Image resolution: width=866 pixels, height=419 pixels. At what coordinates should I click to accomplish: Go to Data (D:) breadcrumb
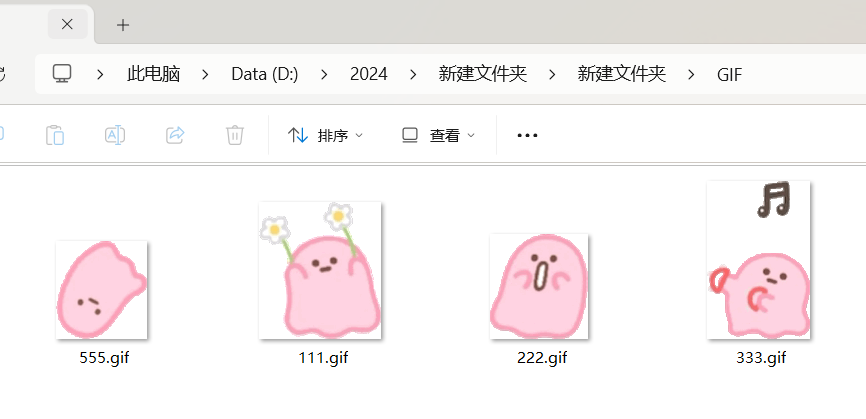[265, 74]
